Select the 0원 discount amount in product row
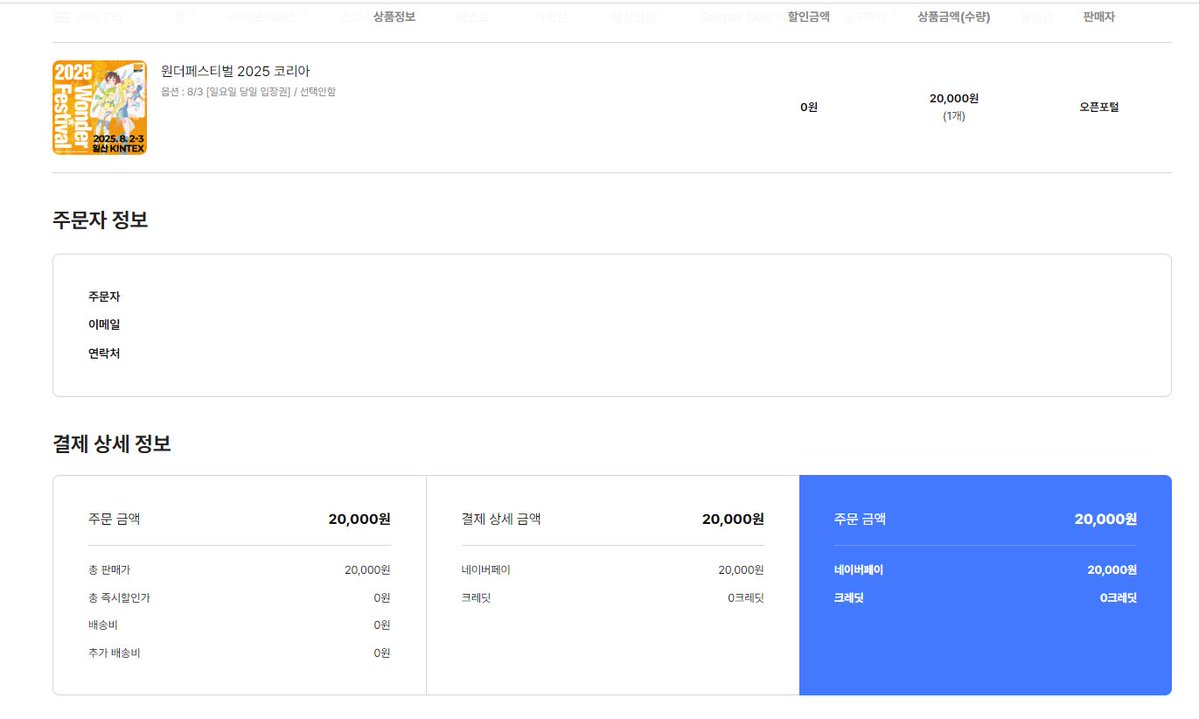Image resolution: width=1199 pixels, height=719 pixels. point(809,107)
